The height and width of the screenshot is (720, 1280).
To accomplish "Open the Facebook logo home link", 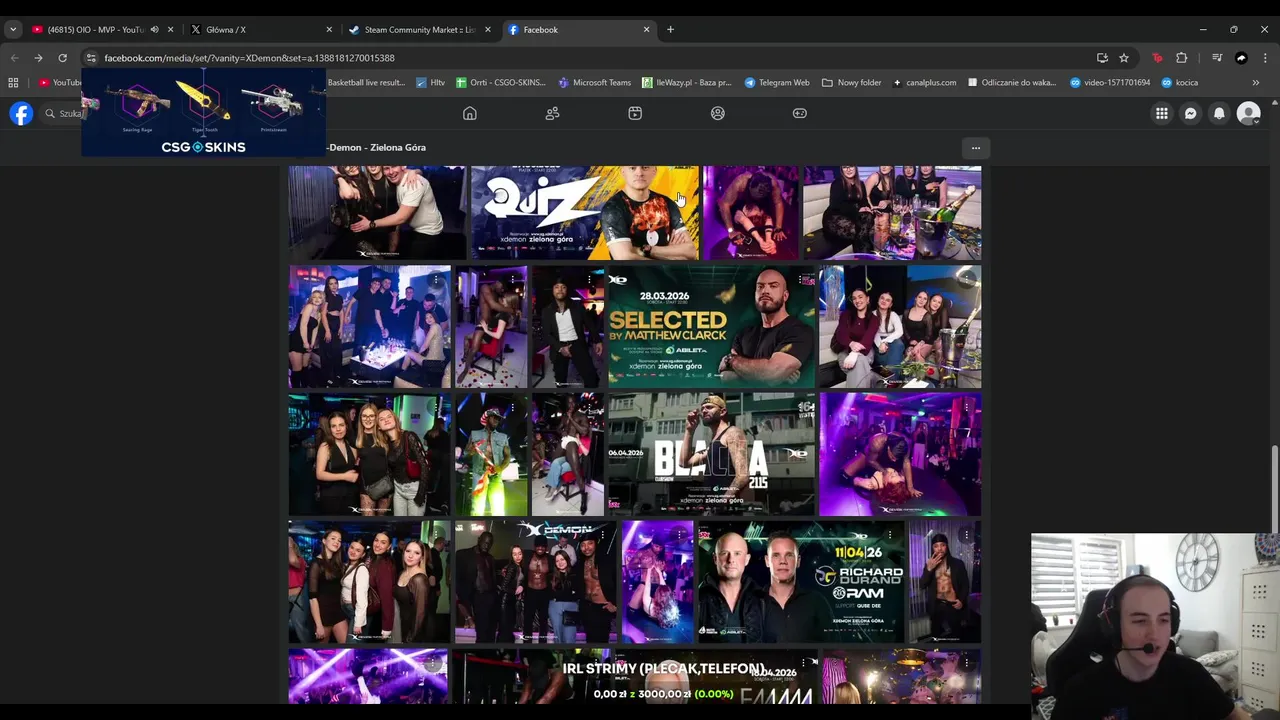I will coord(21,113).
